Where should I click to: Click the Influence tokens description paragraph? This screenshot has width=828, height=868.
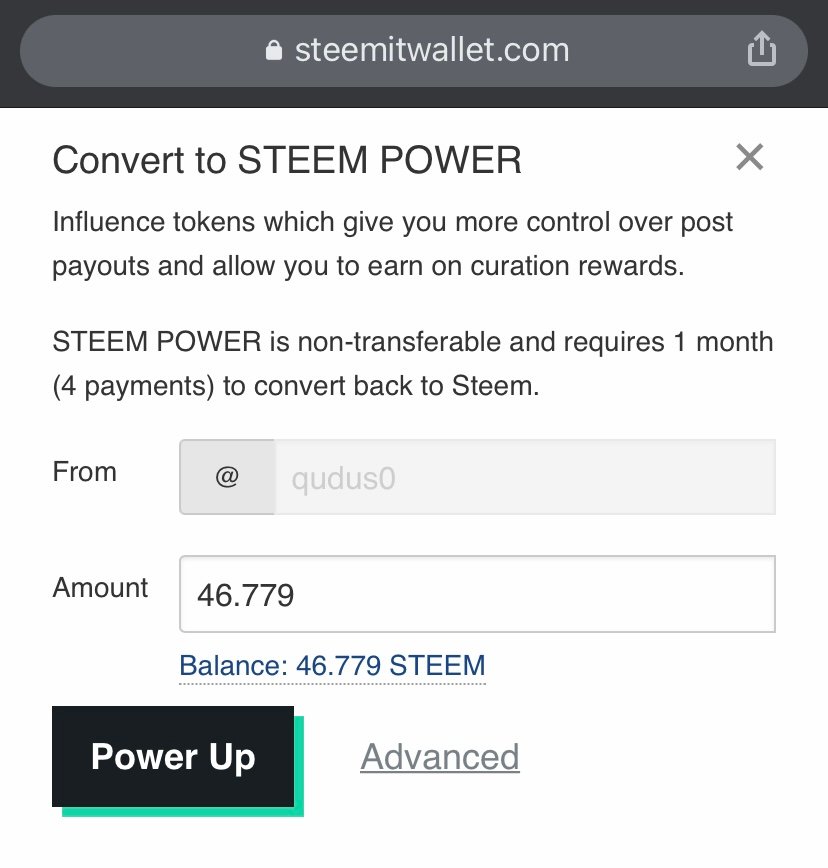tap(393, 244)
